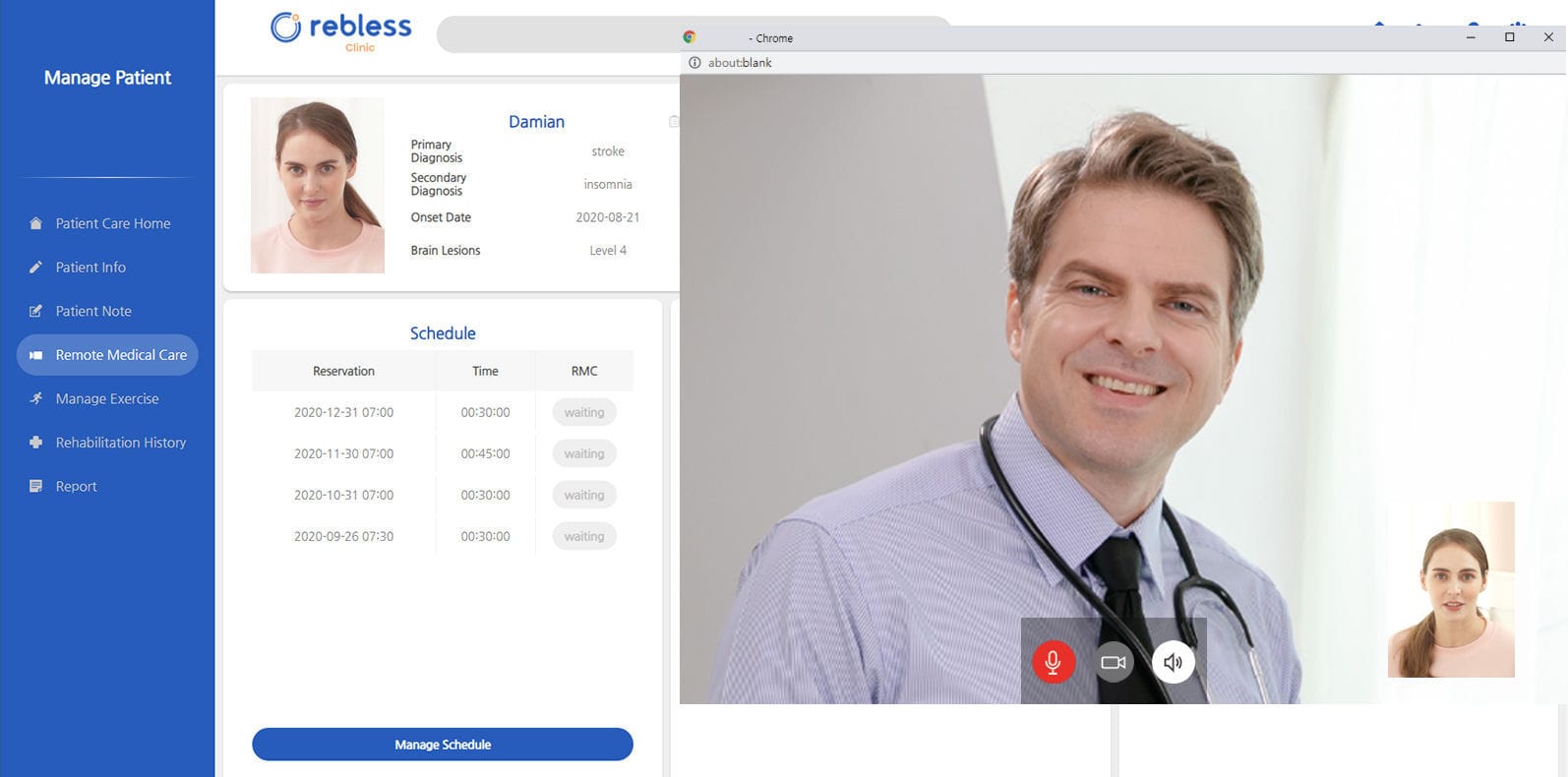Click the rebless Clinic logo

341,30
